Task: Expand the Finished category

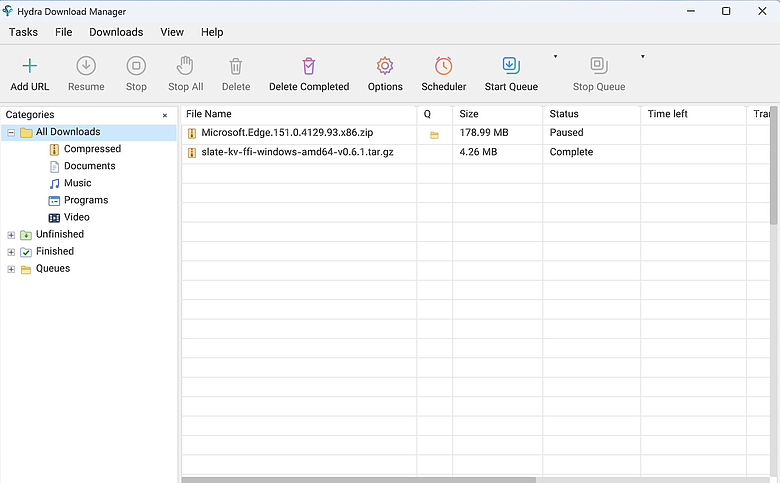Action: [x=11, y=252]
